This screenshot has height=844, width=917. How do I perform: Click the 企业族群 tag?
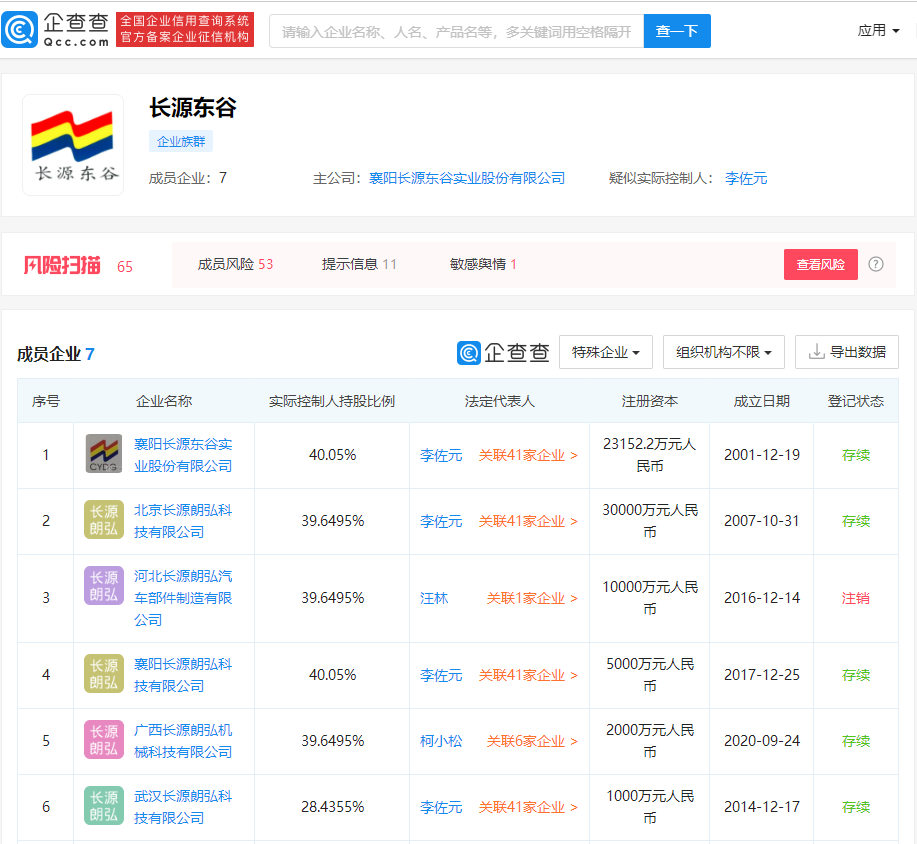coord(181,142)
